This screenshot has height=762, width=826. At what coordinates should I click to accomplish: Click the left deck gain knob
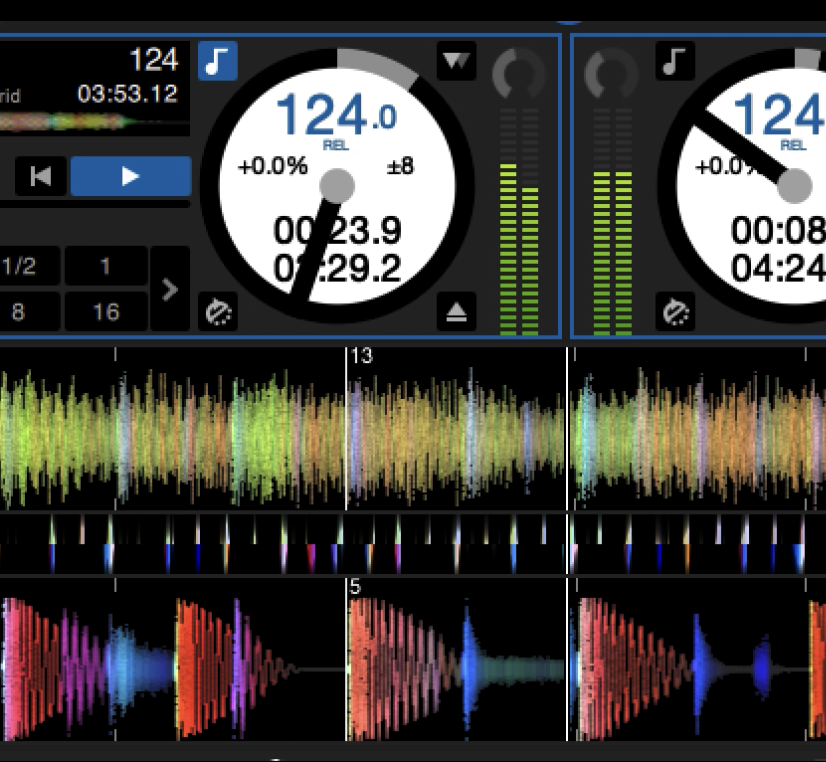click(518, 74)
